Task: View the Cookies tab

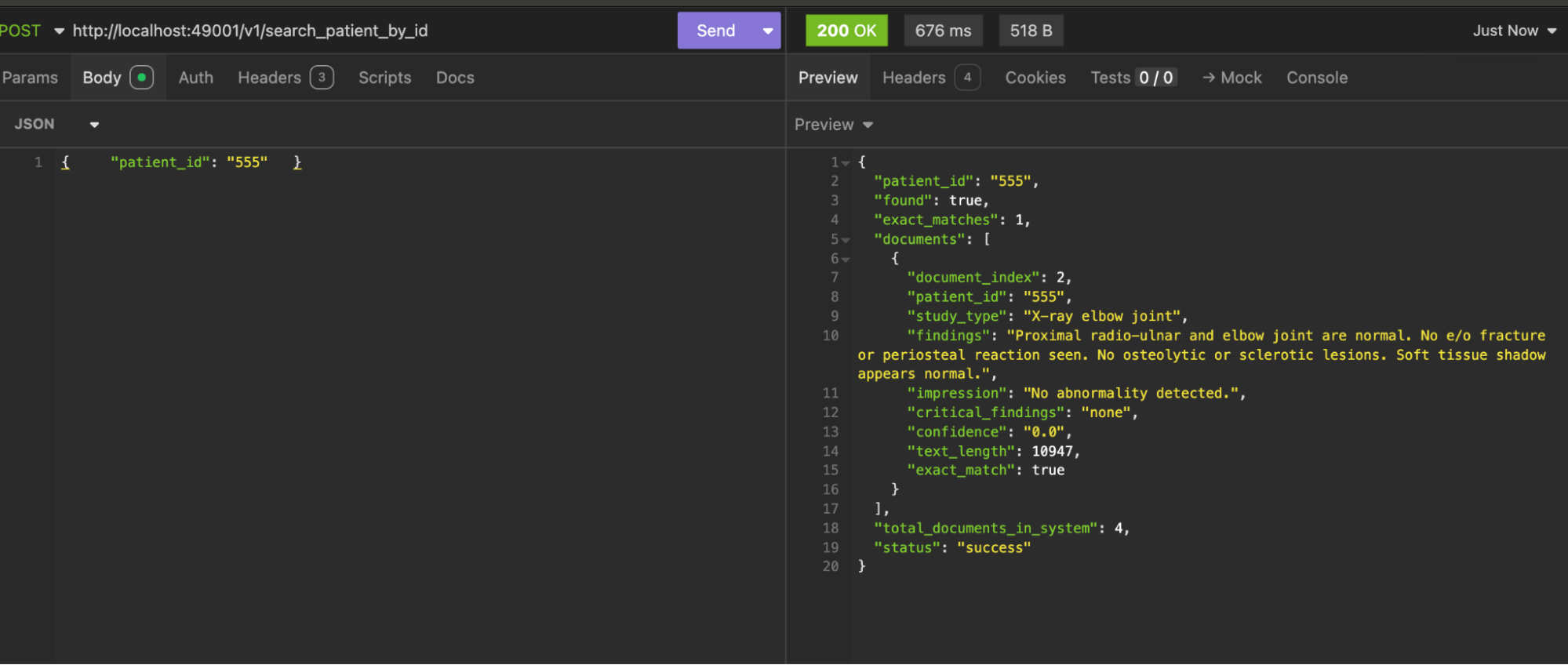Action: tap(1035, 78)
